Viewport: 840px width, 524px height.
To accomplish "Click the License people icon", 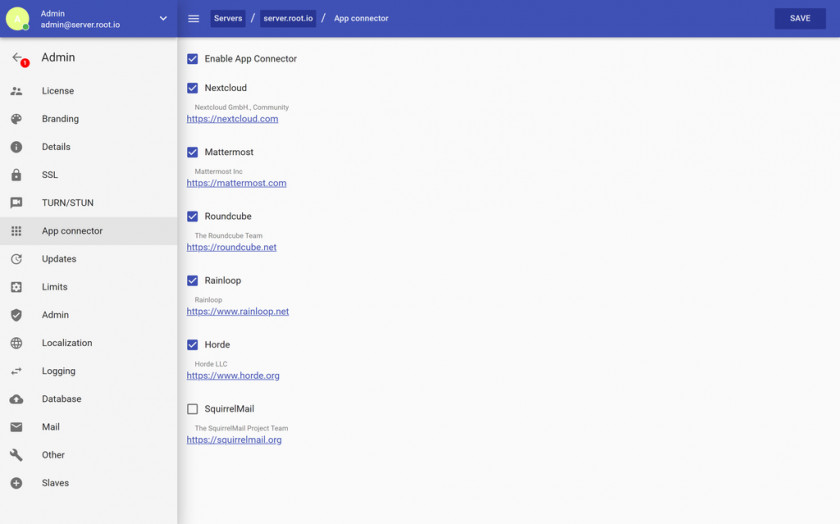I will [17, 91].
